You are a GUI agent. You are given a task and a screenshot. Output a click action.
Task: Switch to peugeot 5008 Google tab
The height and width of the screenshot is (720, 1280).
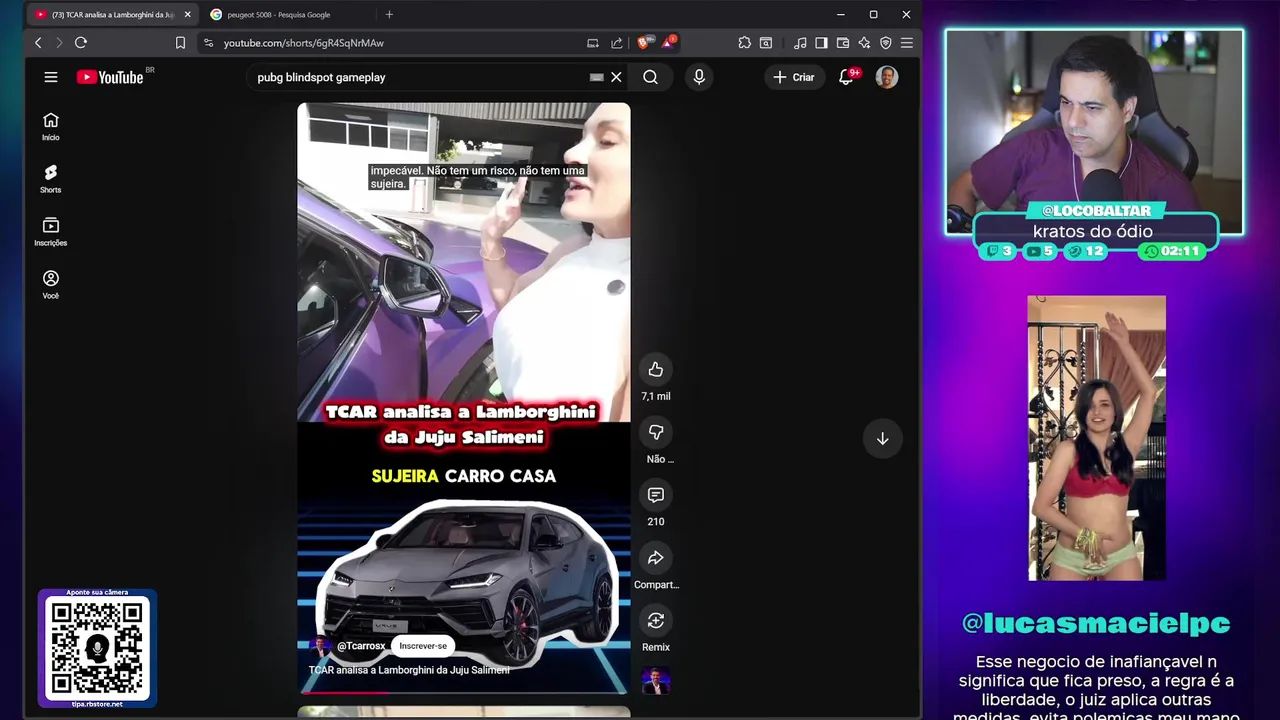(x=288, y=14)
